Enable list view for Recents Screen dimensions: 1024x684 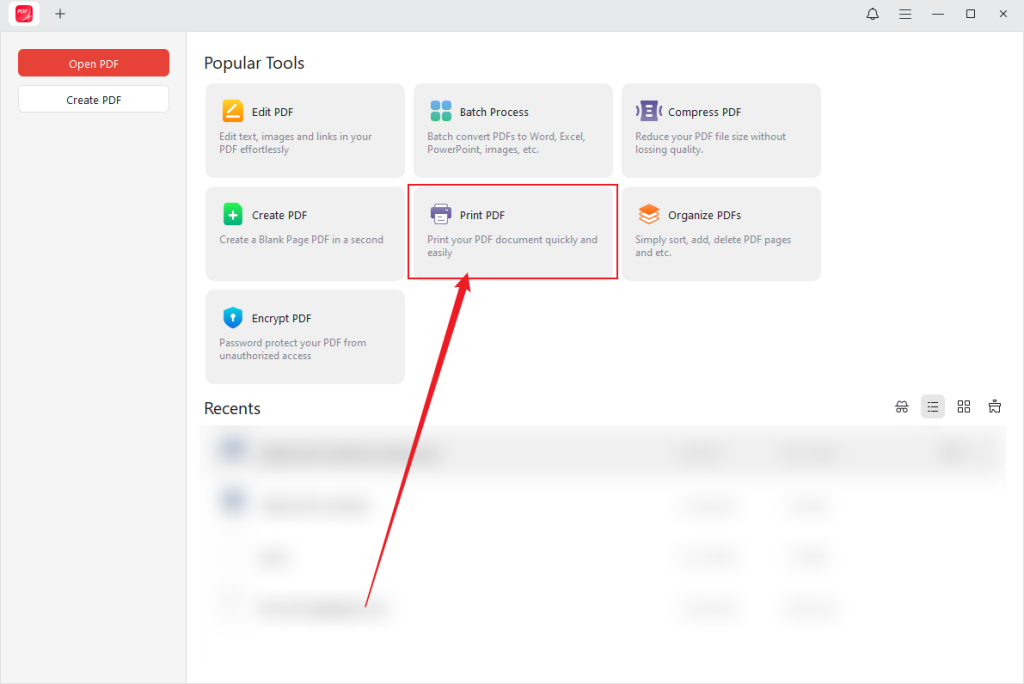click(932, 406)
